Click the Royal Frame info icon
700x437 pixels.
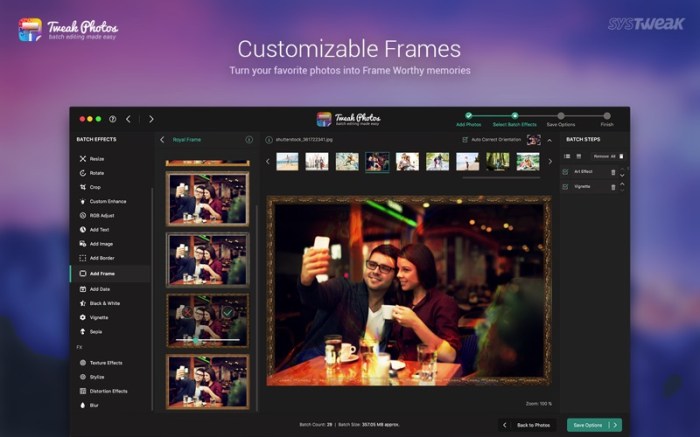249,140
